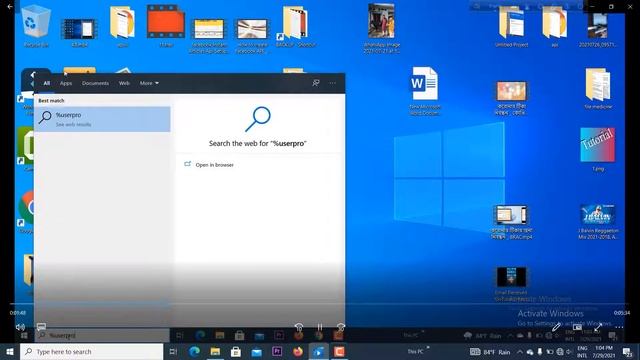
Task: Click the elapsed time 0:01:48 label
Action: coord(18,313)
